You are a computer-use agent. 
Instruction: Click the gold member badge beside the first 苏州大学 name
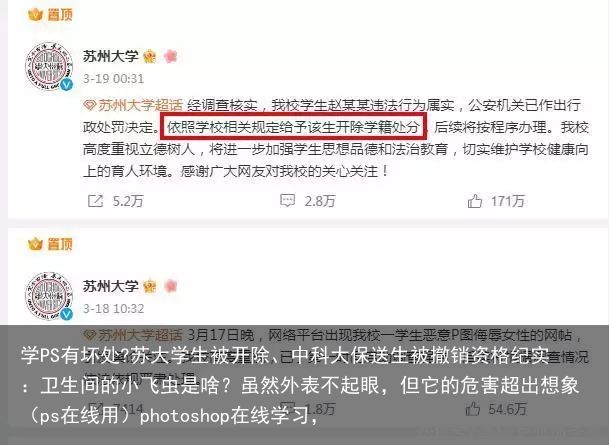coord(150,57)
